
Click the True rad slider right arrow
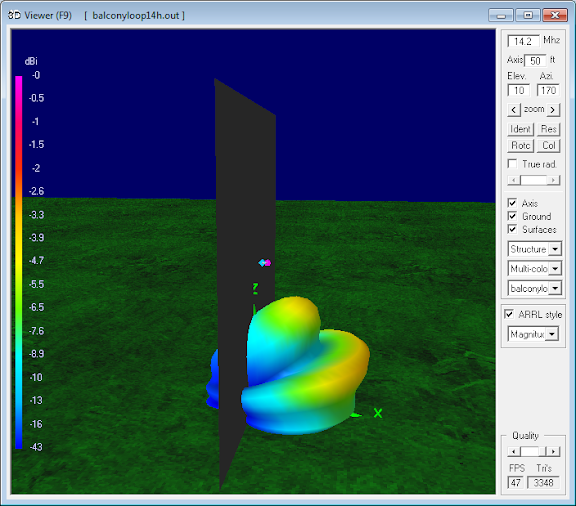point(554,180)
